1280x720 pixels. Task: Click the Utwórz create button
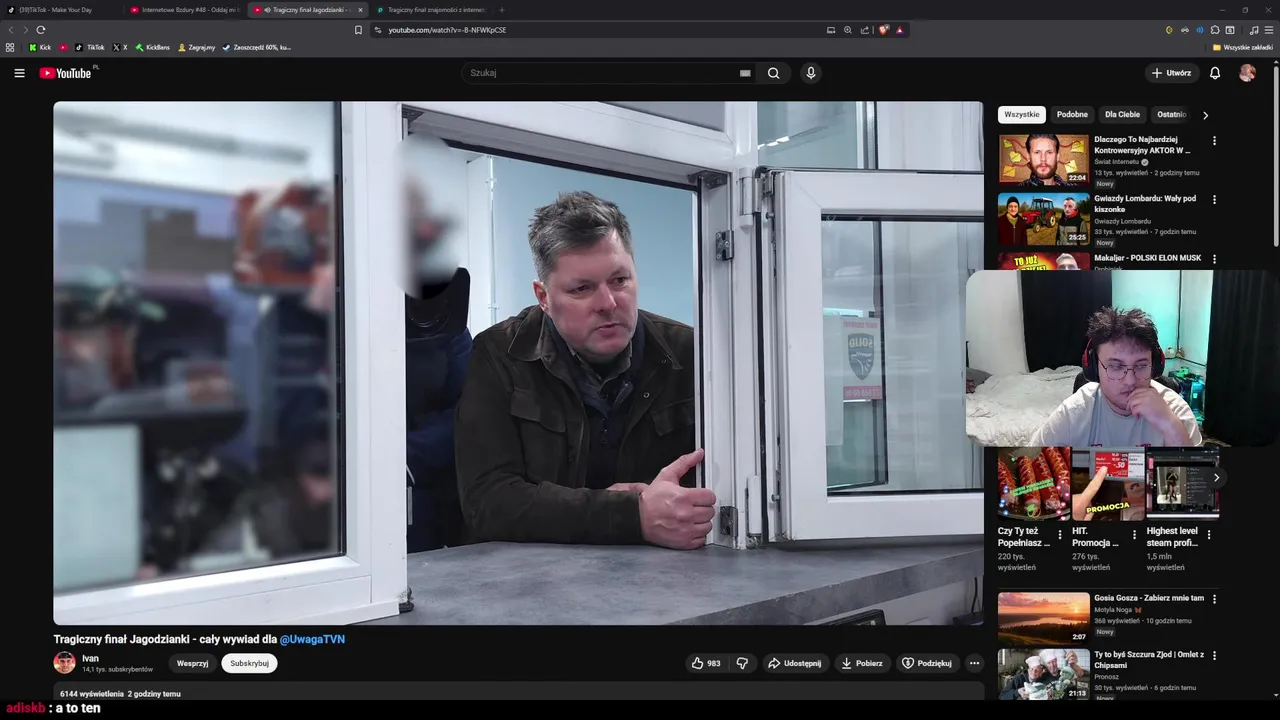tap(1171, 73)
